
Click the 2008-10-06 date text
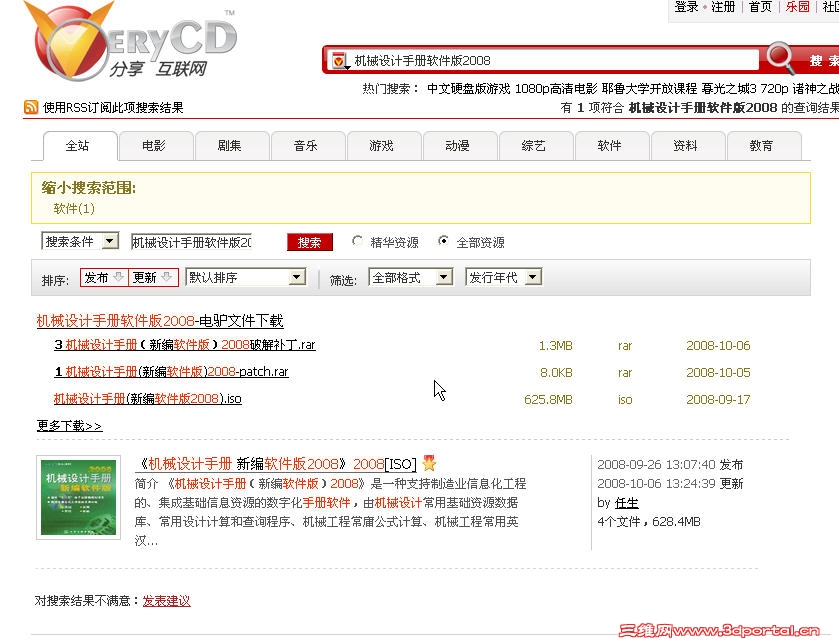(718, 346)
